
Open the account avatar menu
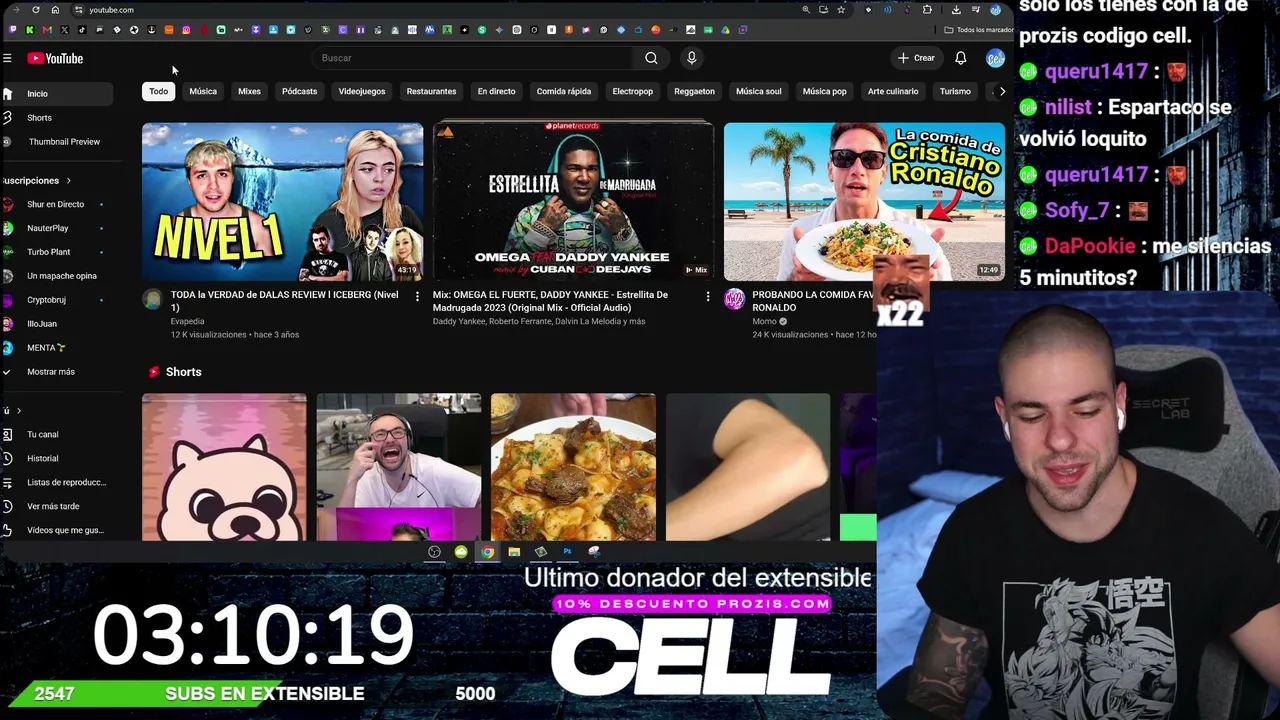[995, 58]
